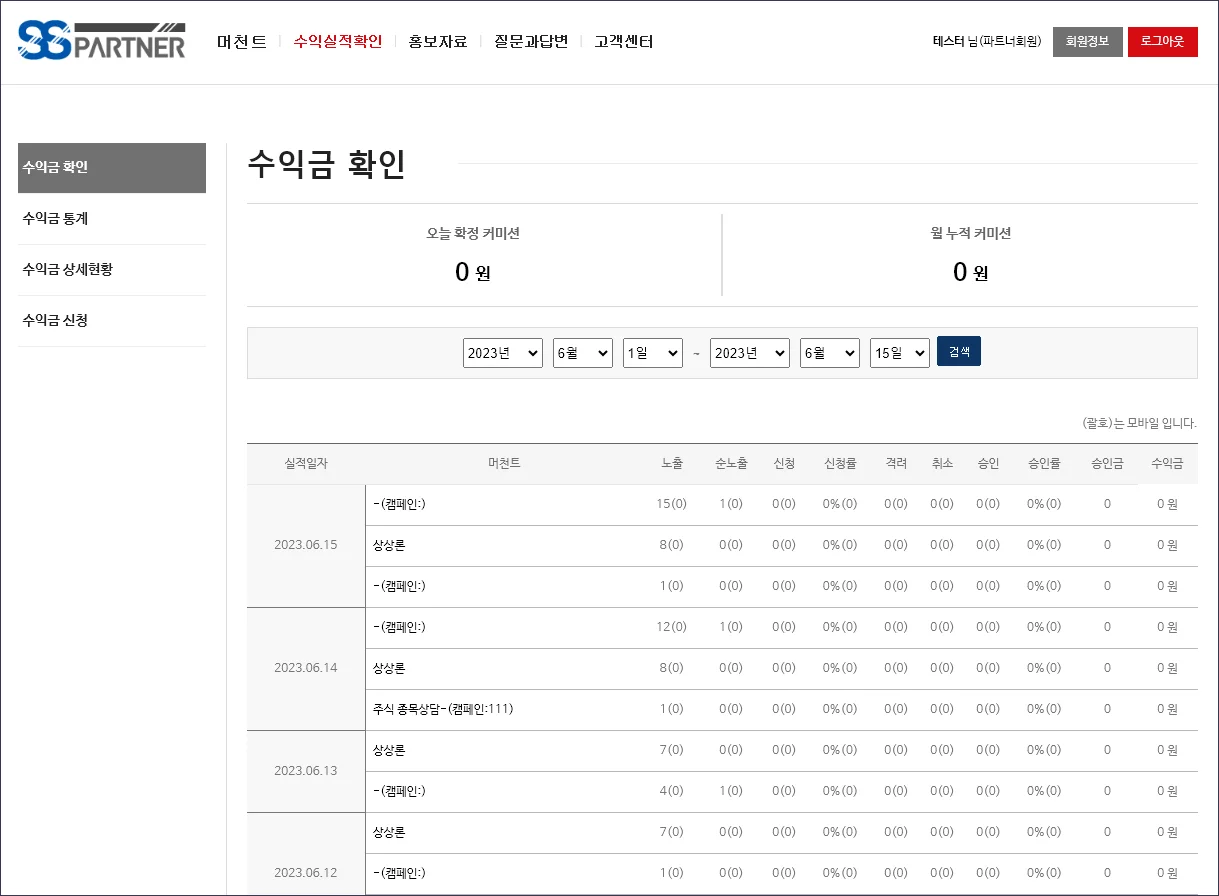Open the end month dropdown
Image resolution: width=1219 pixels, height=896 pixels.
click(830, 353)
